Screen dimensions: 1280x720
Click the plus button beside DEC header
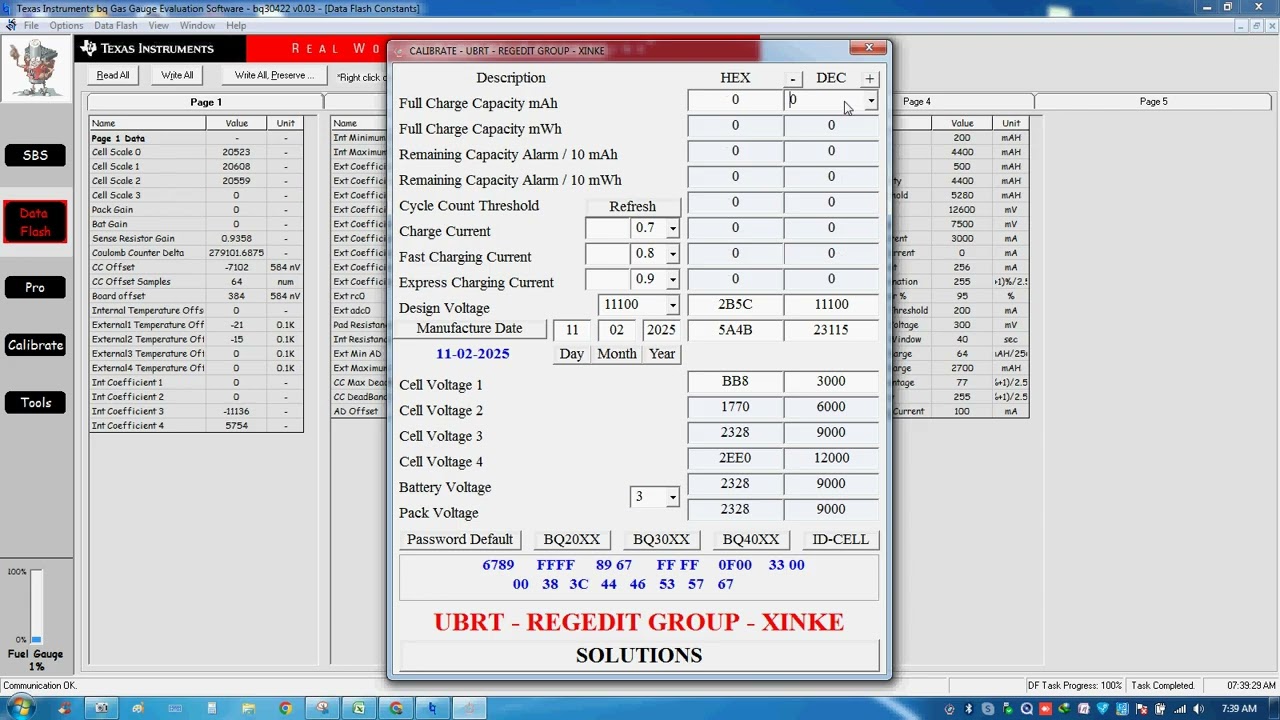pyautogui.click(x=869, y=78)
